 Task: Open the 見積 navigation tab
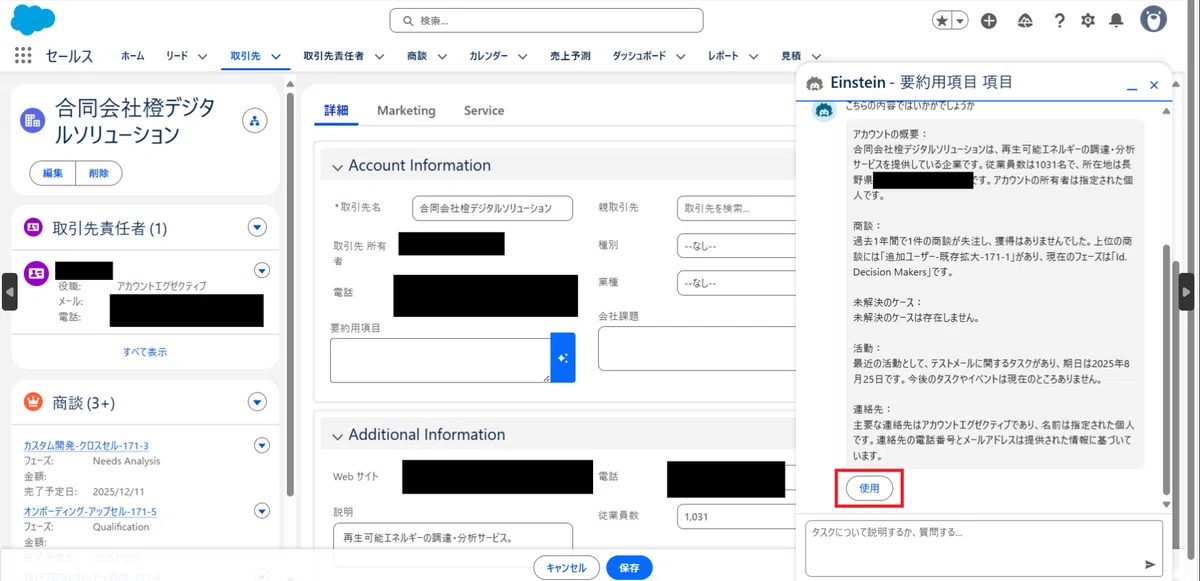[791, 56]
